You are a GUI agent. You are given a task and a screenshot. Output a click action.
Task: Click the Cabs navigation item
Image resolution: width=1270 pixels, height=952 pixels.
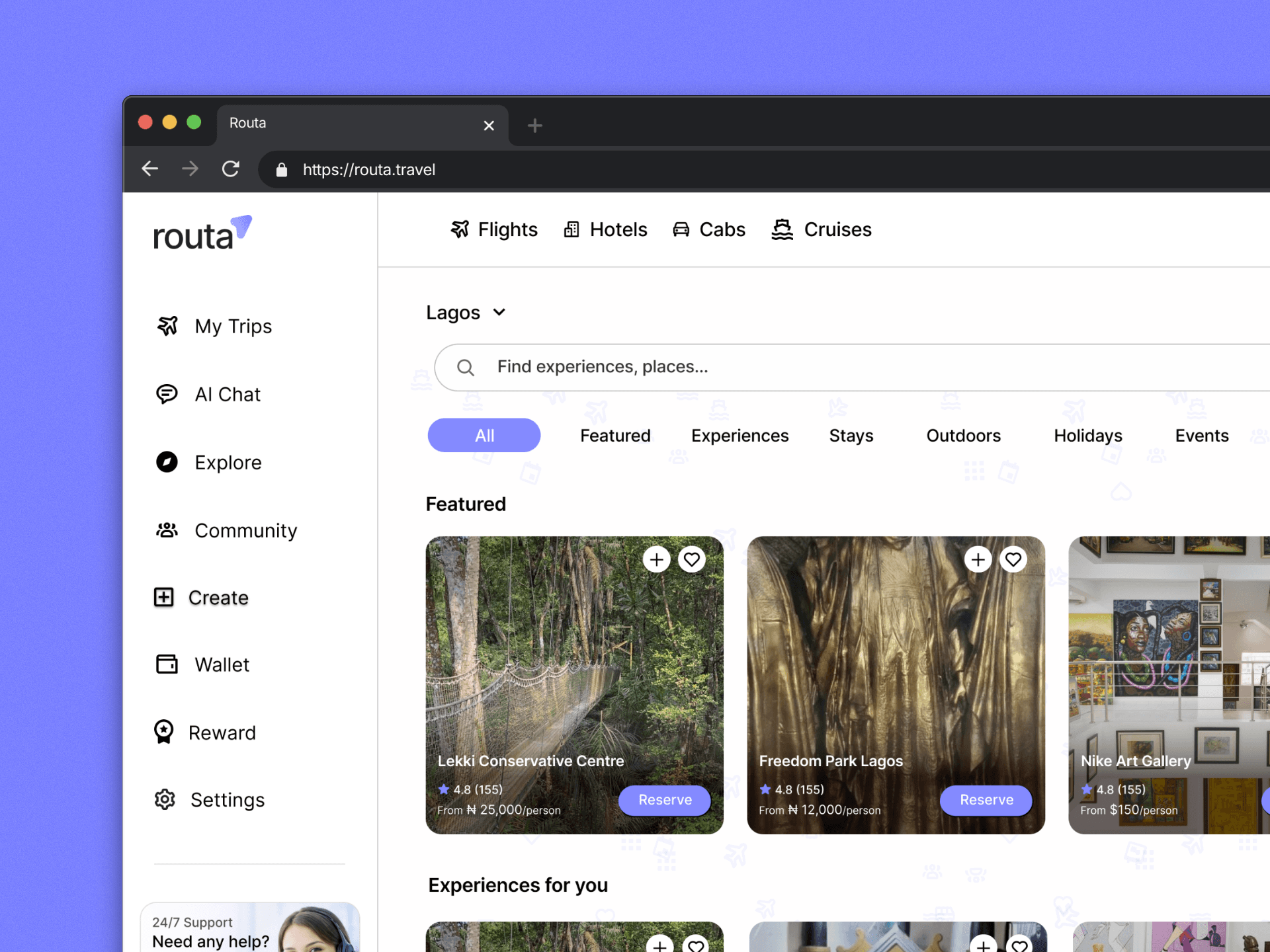(x=709, y=229)
